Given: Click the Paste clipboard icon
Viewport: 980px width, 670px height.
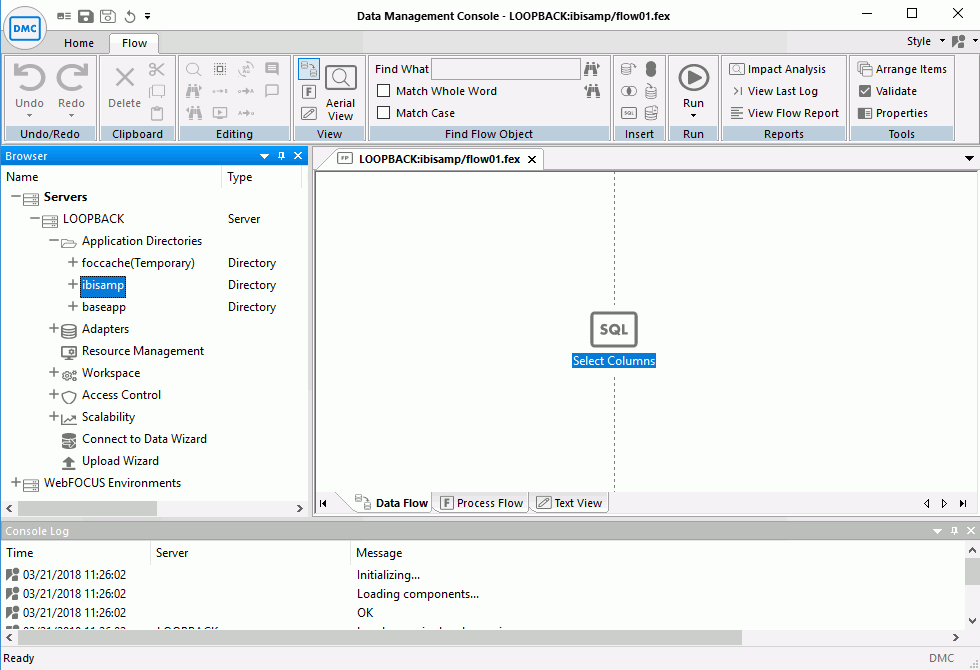Looking at the screenshot, I should pos(157,113).
